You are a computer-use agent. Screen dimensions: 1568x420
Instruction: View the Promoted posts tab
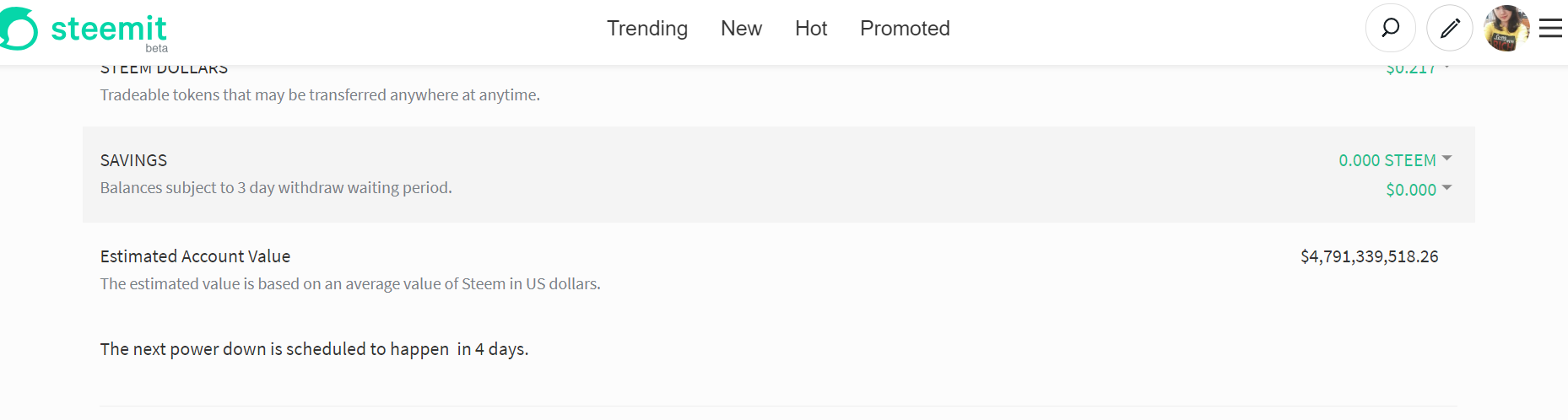[905, 29]
